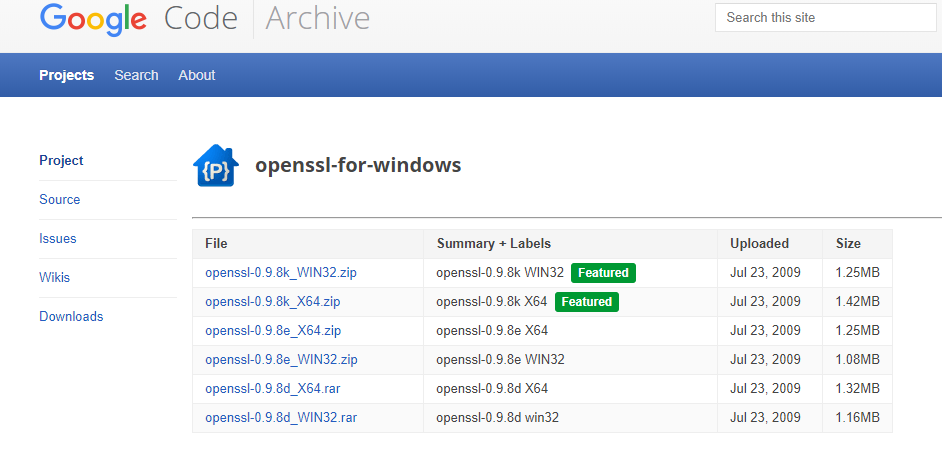This screenshot has width=942, height=455.
Task: Go to Source in the sidebar
Action: coord(59,200)
